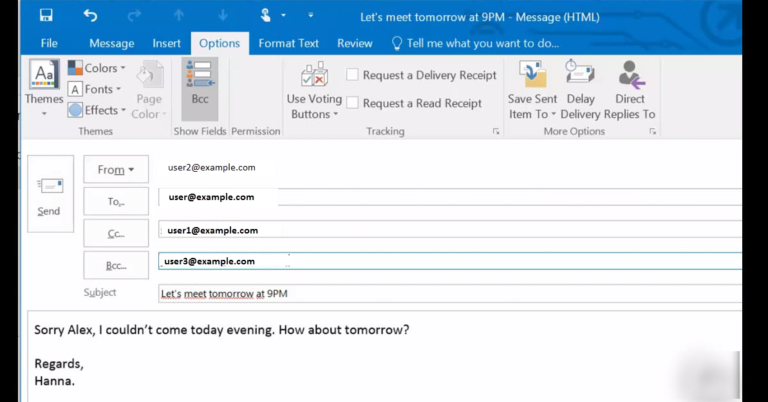Viewport: 768px width, 402px height.
Task: Open Save Sent Item To menu
Action: [532, 91]
